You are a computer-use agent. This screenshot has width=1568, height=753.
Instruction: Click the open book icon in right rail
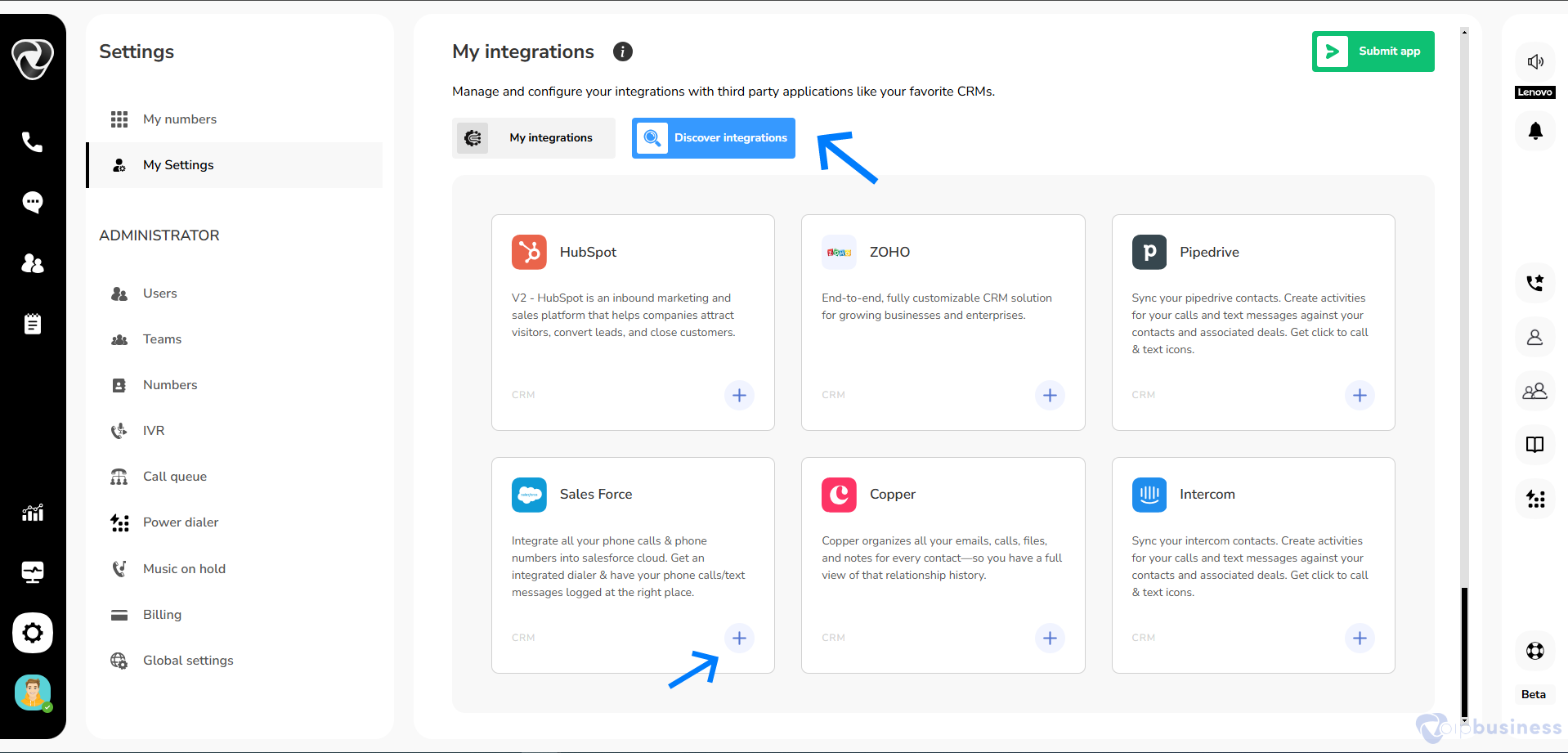1535,445
